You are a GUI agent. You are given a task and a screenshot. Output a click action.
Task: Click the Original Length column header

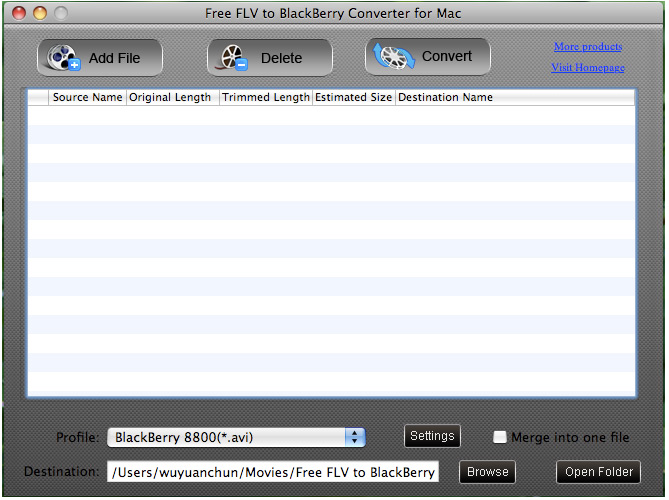(171, 98)
